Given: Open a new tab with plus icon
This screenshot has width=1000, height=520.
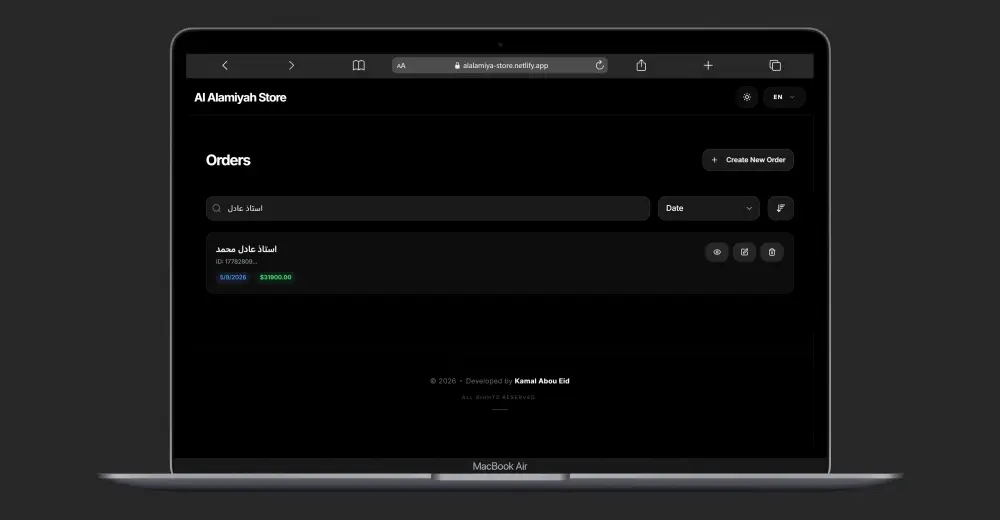Looking at the screenshot, I should point(708,65).
